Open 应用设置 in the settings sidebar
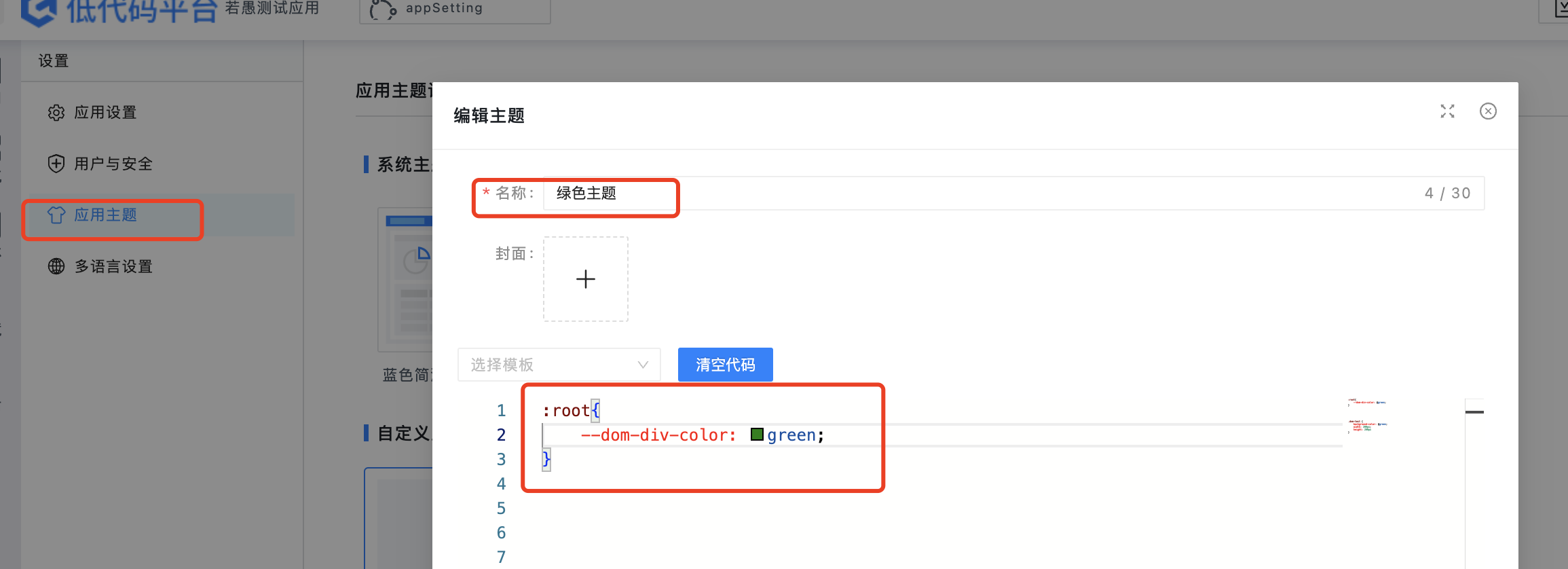Screen dimensions: 1568x569 [105, 112]
